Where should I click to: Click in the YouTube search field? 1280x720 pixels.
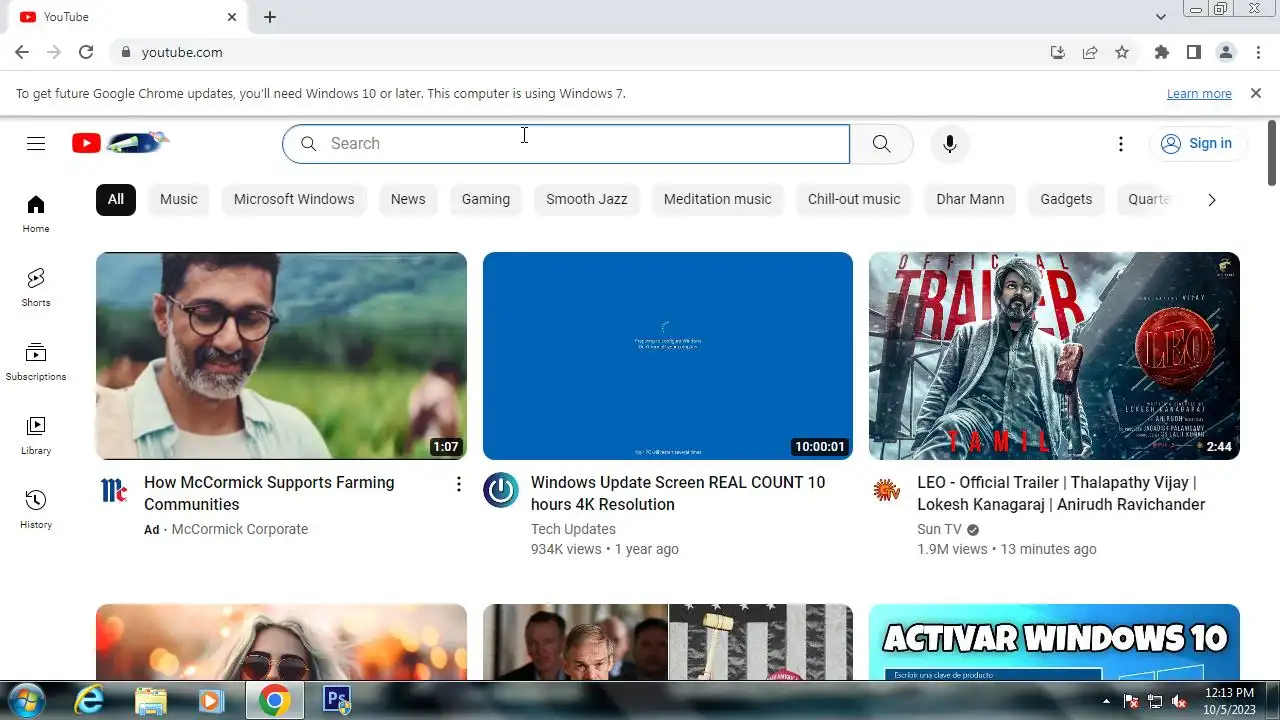[566, 143]
